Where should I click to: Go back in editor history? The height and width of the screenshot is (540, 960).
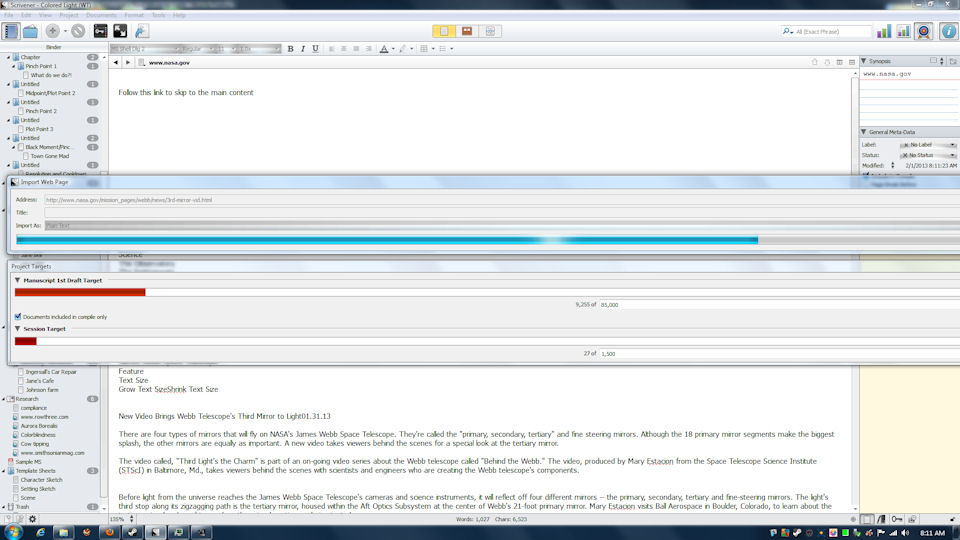(116, 62)
